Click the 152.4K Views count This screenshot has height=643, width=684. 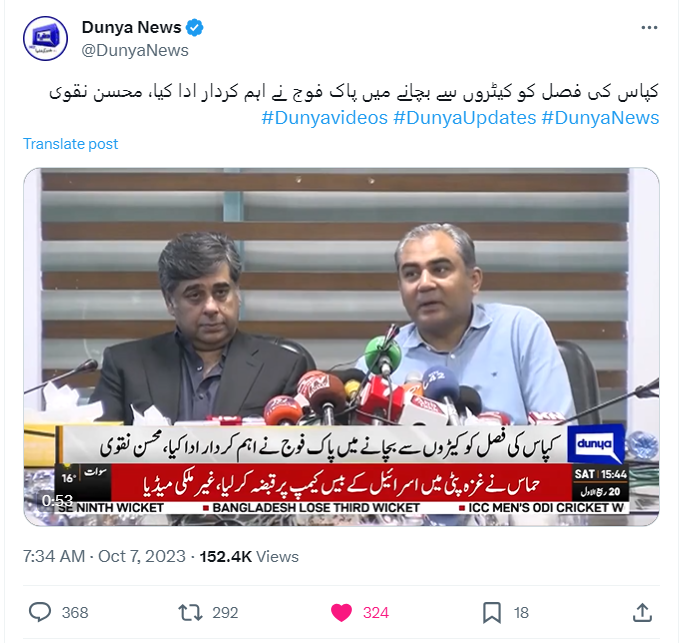pyautogui.click(x=249, y=557)
